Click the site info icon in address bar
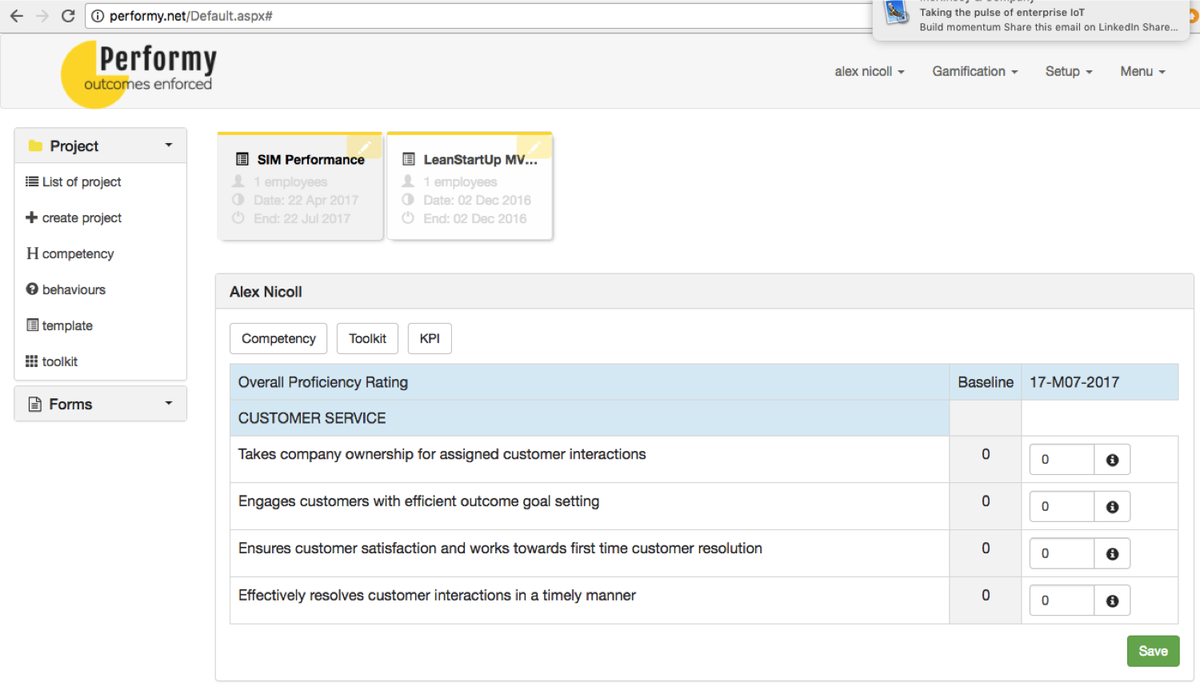The image size is (1200, 690). (98, 16)
